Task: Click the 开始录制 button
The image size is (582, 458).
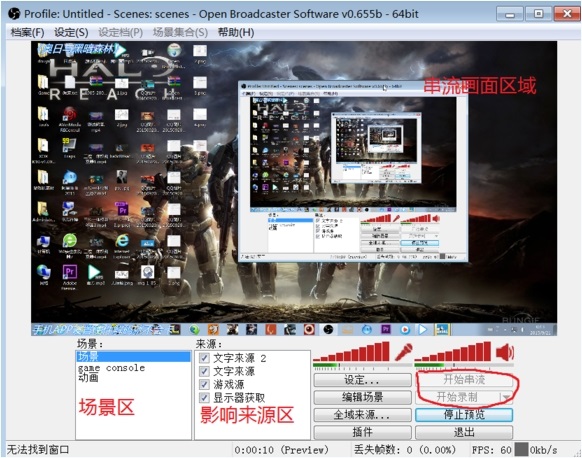Action: (457, 398)
